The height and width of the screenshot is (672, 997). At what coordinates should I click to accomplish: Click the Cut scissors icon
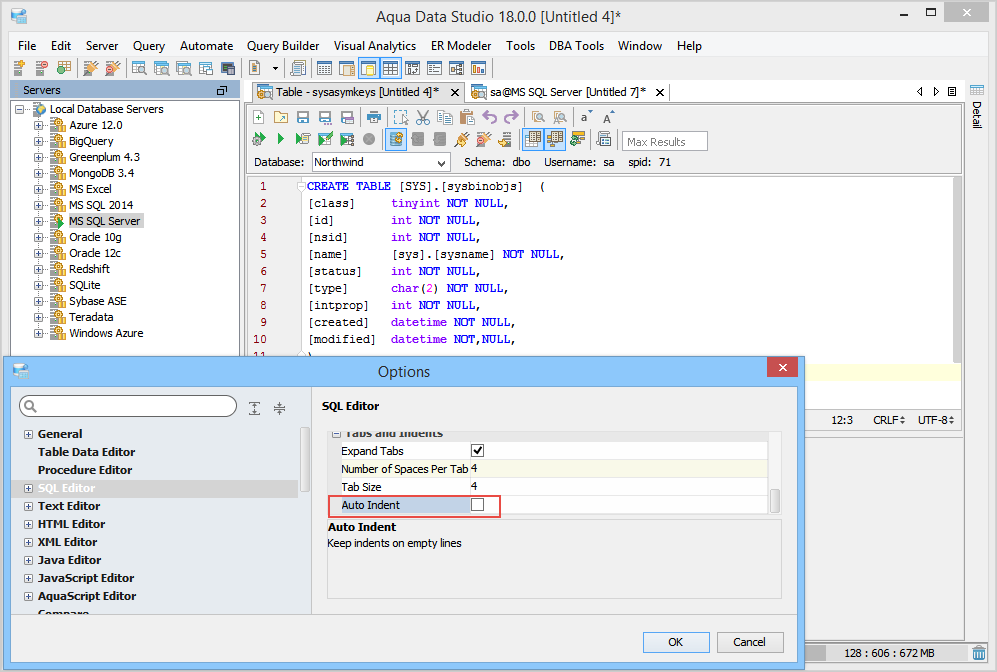coord(423,117)
